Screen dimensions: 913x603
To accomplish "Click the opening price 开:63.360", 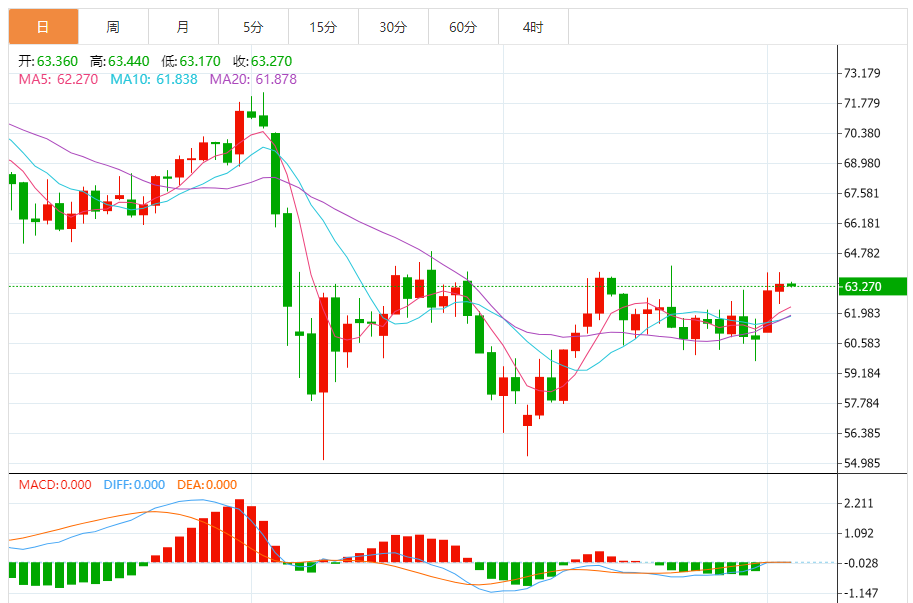I will 48,61.
